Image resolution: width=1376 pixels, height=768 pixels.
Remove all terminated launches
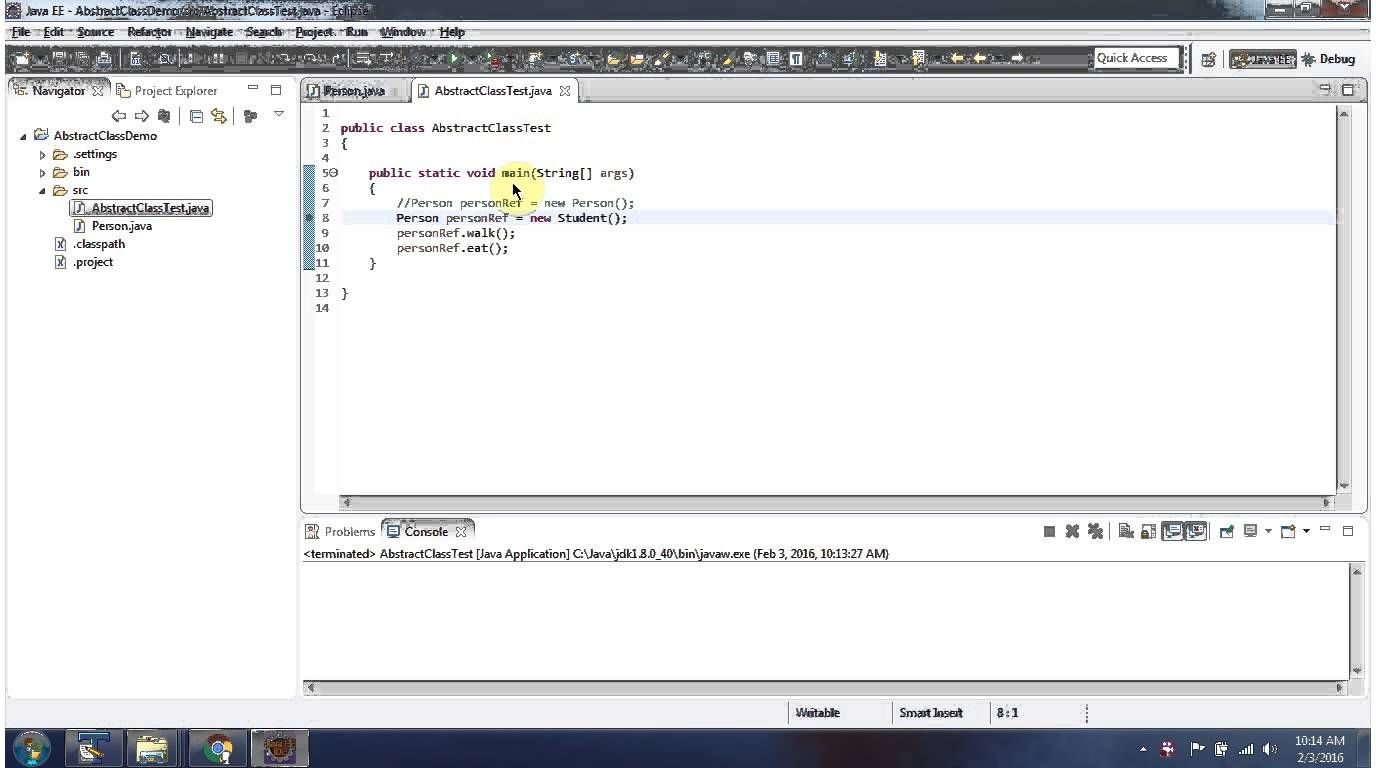click(1095, 531)
